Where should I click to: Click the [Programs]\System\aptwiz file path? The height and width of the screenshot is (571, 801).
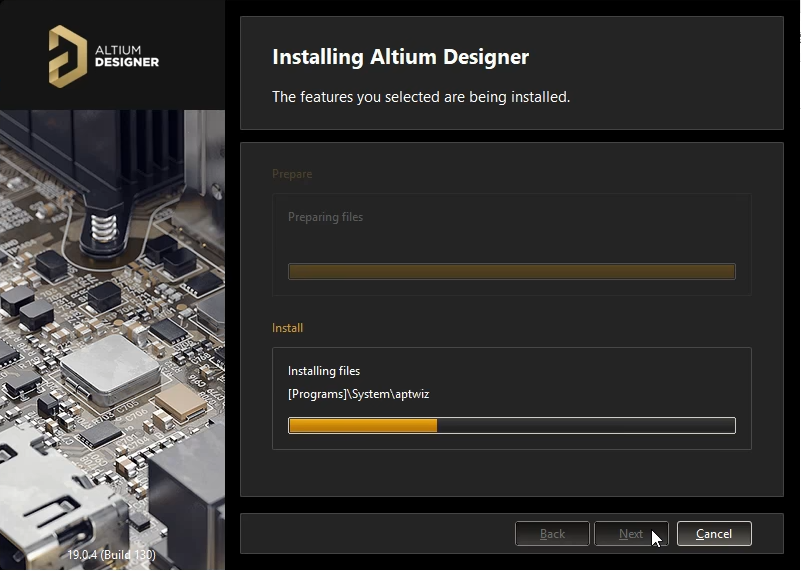click(358, 394)
